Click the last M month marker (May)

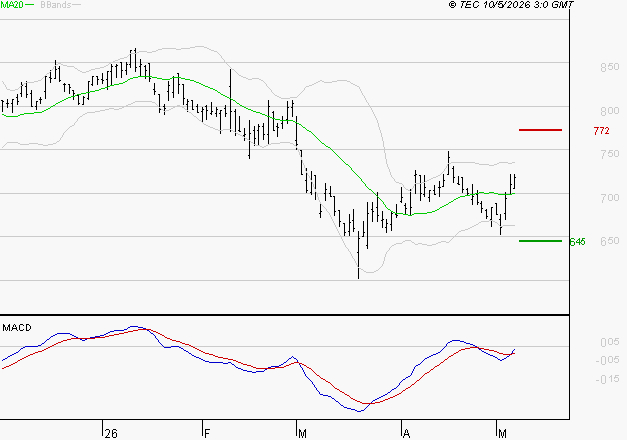[502, 433]
